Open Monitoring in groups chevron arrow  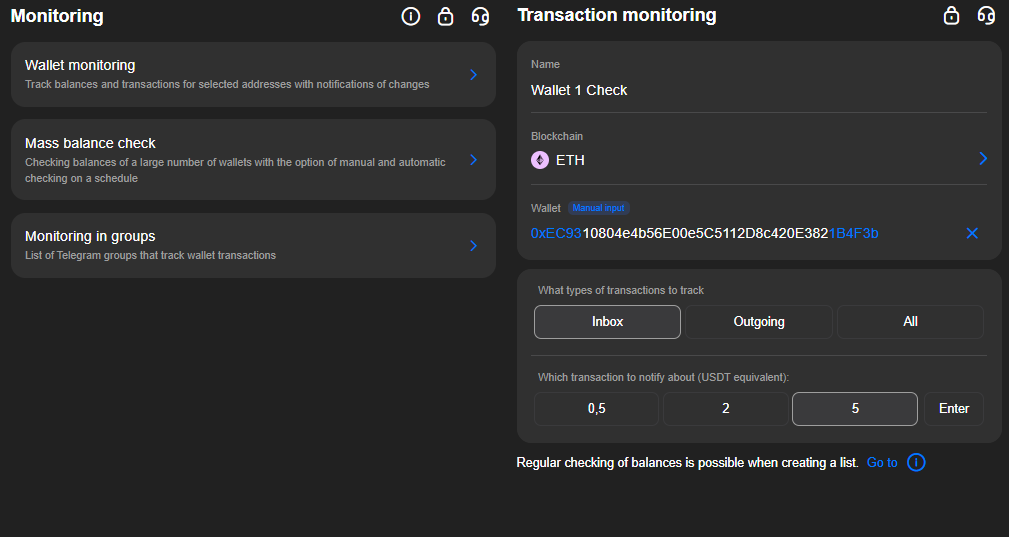click(474, 246)
